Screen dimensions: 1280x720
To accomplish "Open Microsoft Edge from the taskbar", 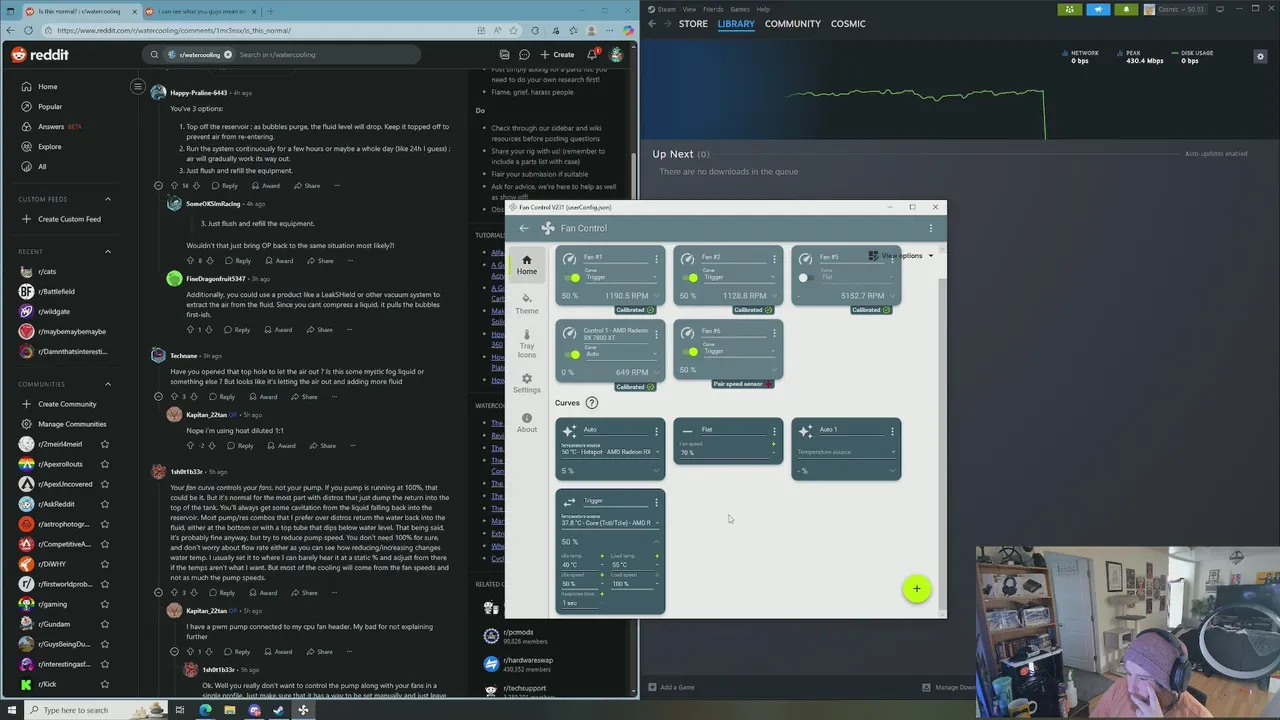I will pos(205,710).
